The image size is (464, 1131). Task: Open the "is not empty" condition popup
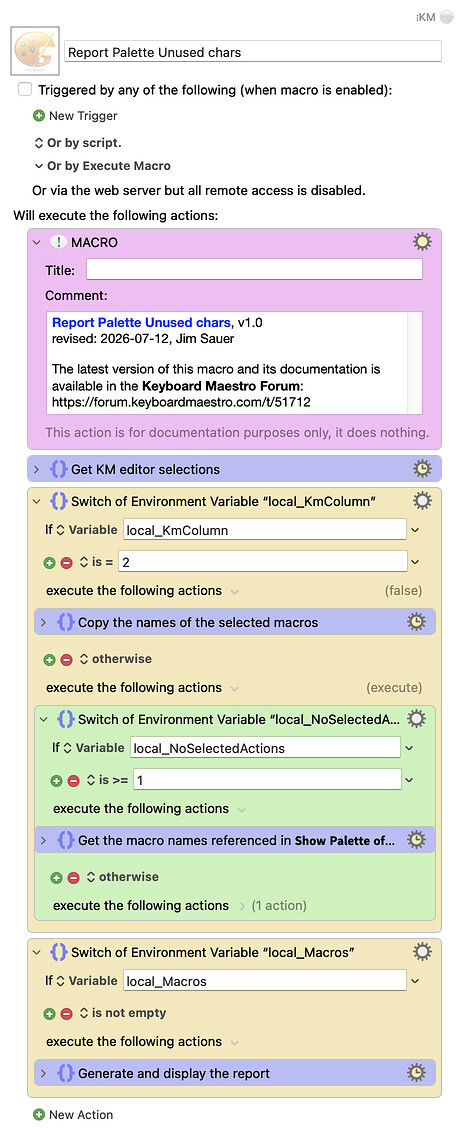coord(123,1013)
